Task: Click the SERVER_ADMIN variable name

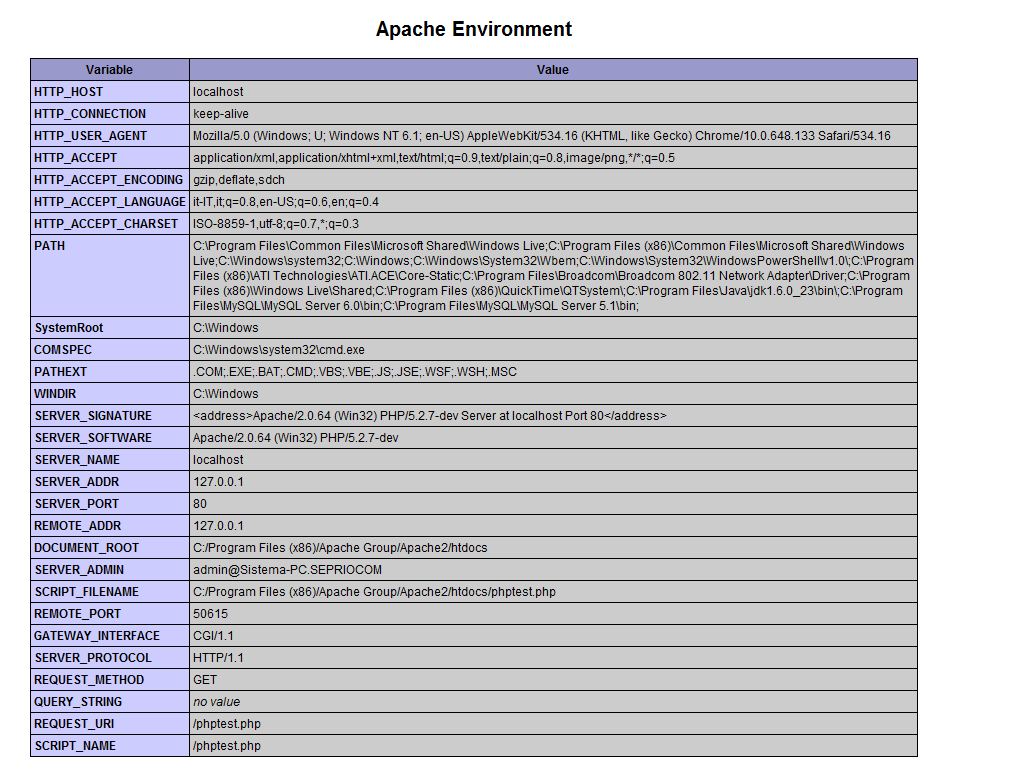Action: coord(79,570)
